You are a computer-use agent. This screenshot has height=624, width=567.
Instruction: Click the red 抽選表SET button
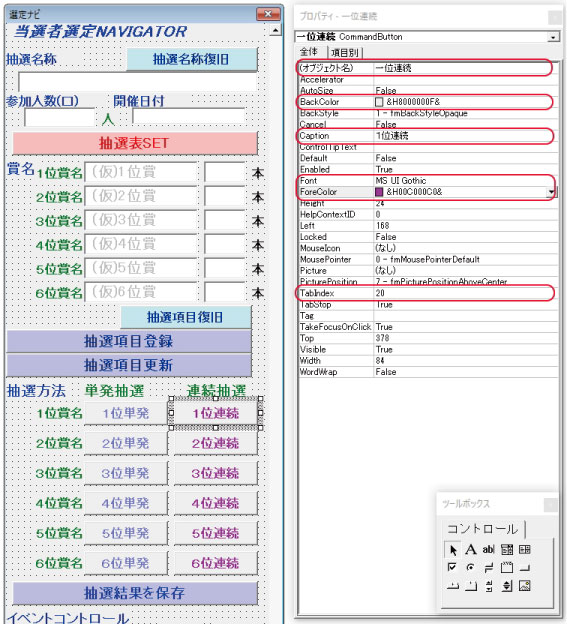pos(135,143)
